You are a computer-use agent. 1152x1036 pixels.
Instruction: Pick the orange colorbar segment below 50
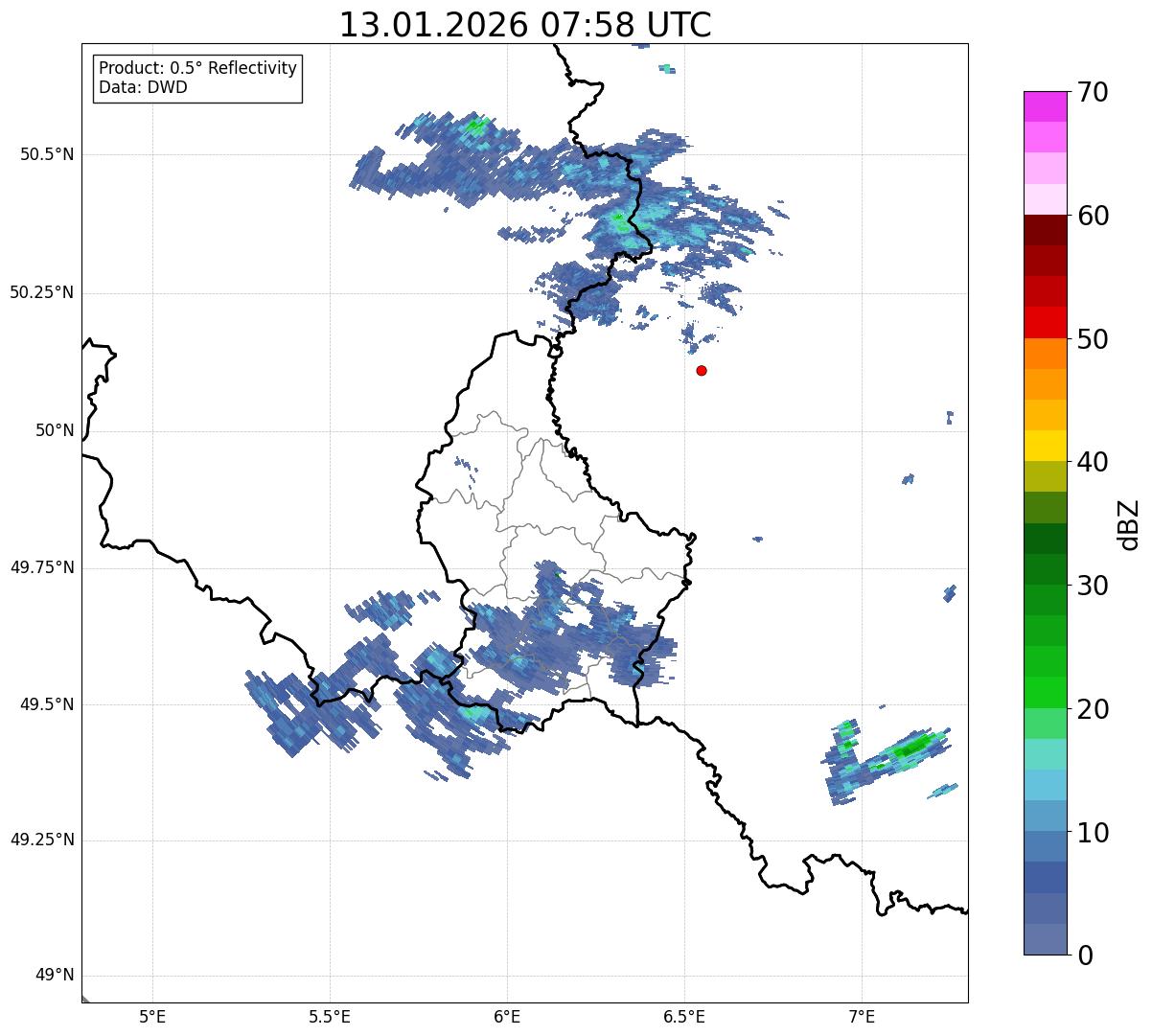pyautogui.click(x=1046, y=354)
